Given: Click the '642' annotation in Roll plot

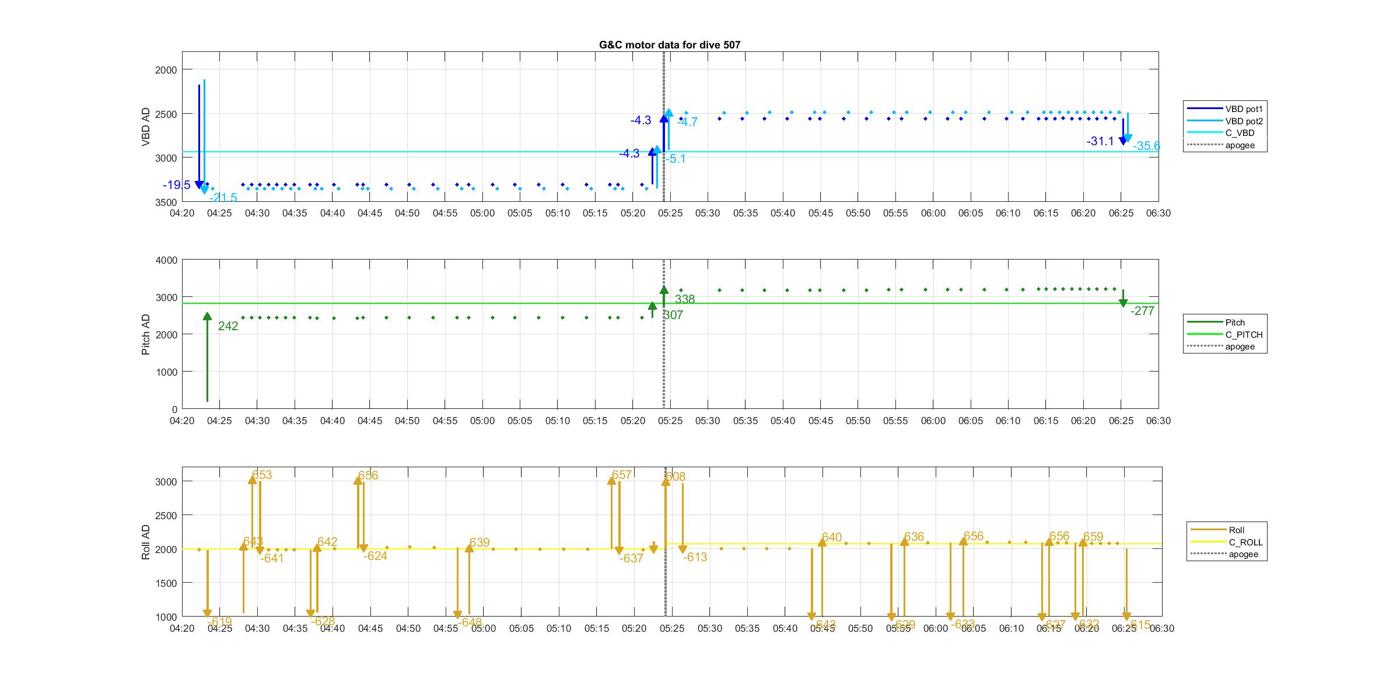Looking at the screenshot, I should tap(327, 543).
